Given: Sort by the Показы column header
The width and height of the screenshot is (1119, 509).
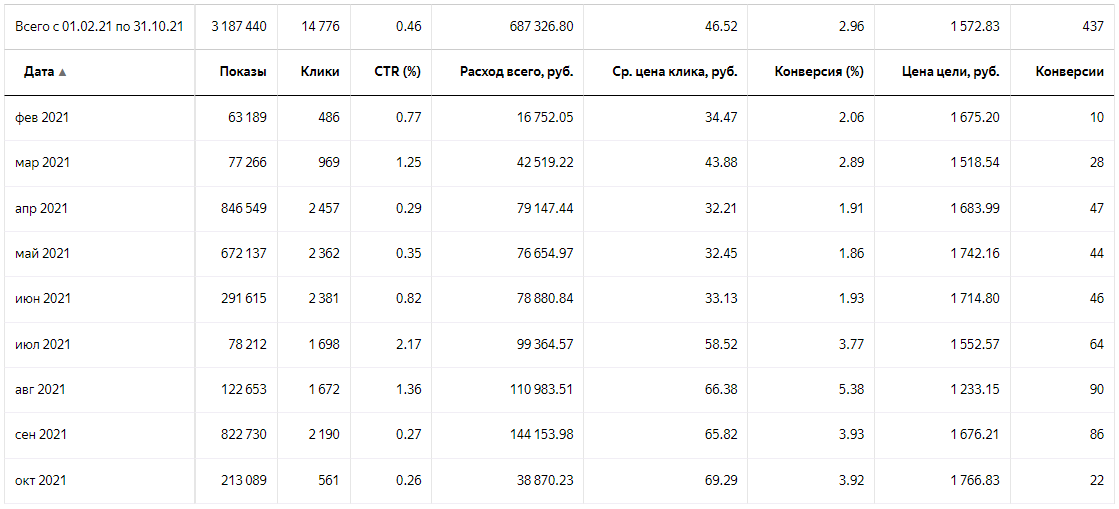Looking at the screenshot, I should pyautogui.click(x=244, y=72).
